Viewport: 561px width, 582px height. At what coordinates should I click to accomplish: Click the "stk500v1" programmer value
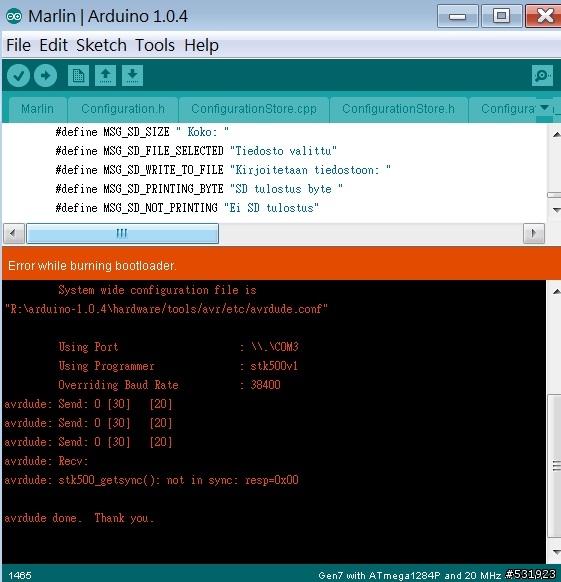coord(274,366)
